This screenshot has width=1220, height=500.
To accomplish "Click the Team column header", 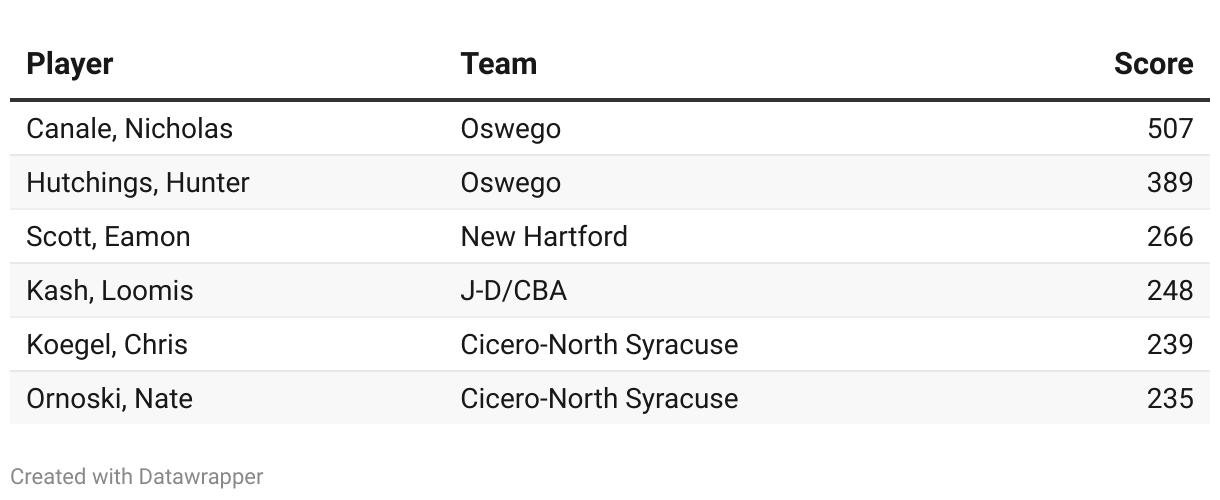I will tap(498, 64).
